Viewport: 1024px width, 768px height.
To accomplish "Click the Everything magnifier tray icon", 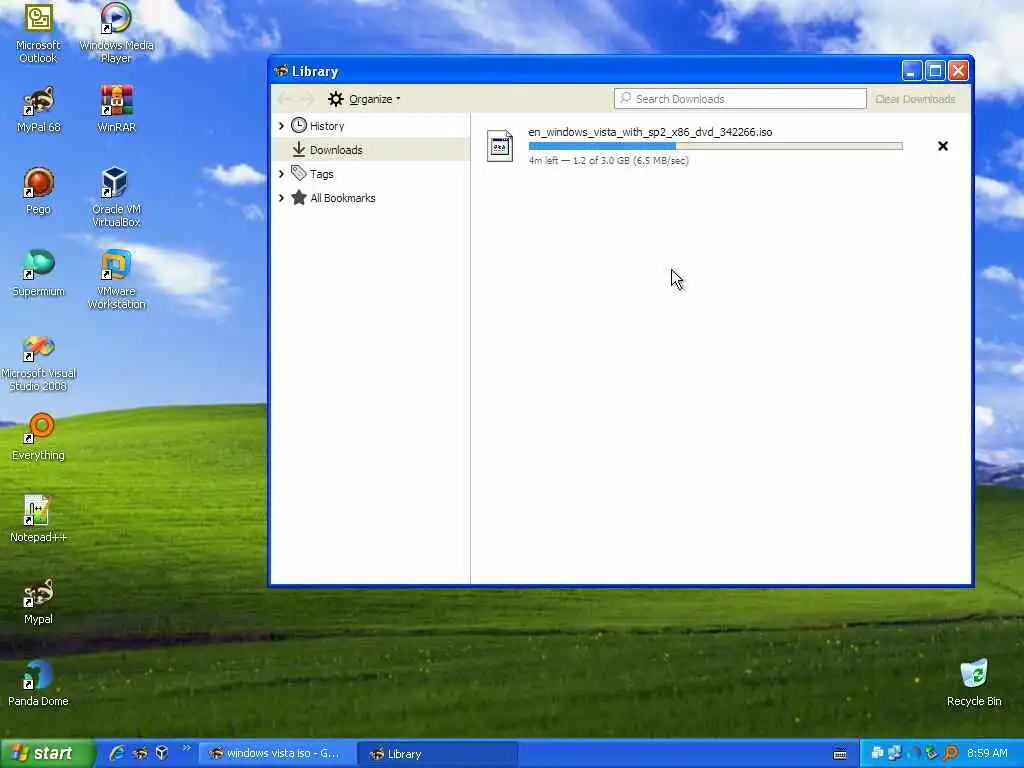I will (x=951, y=754).
